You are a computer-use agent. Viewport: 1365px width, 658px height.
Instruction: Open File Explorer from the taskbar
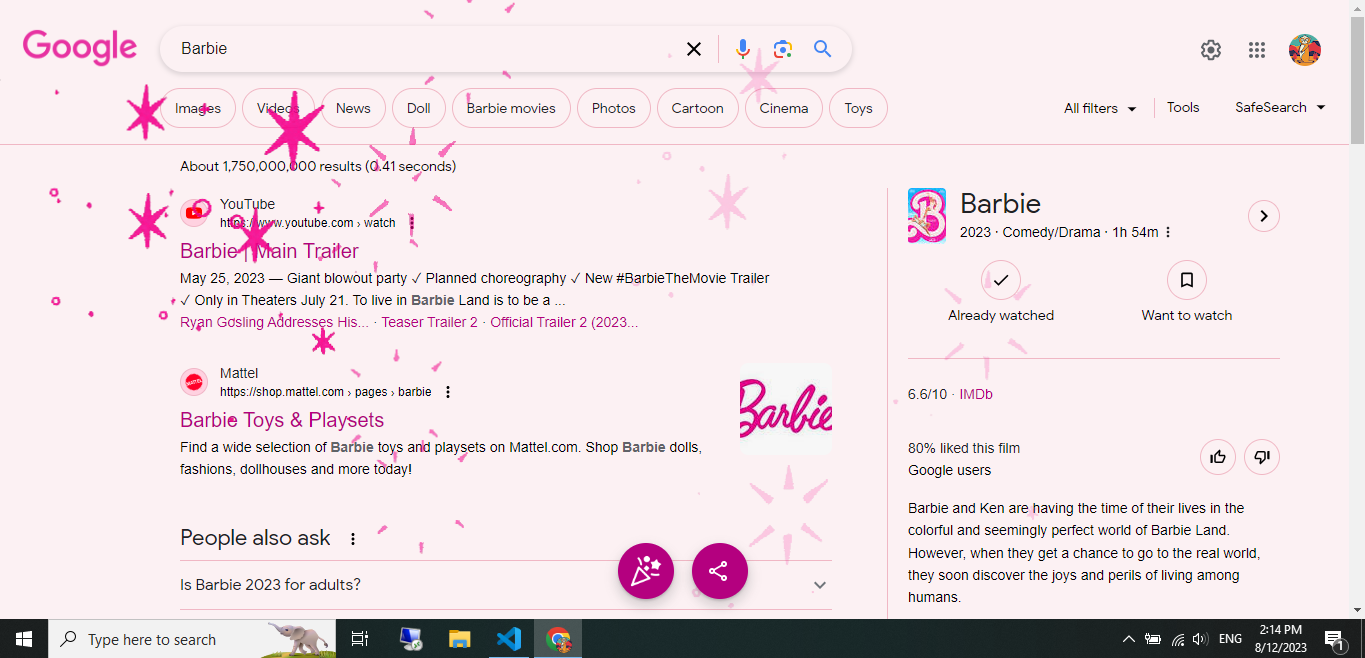459,639
